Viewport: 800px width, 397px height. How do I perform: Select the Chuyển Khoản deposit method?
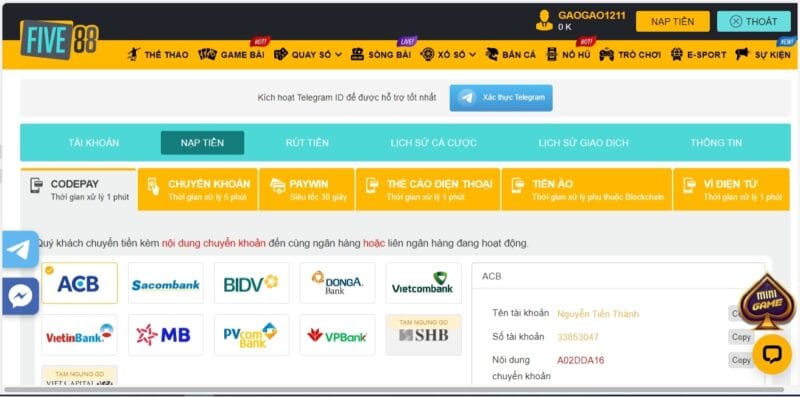pyautogui.click(x=198, y=189)
